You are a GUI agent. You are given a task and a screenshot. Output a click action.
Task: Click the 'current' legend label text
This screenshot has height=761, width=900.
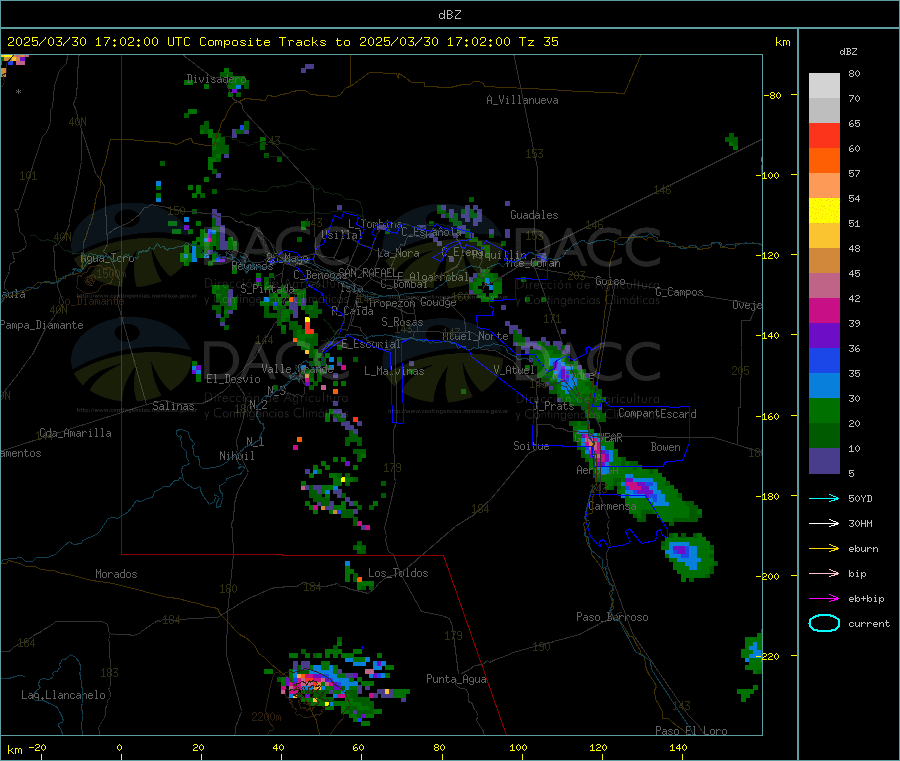tap(869, 623)
